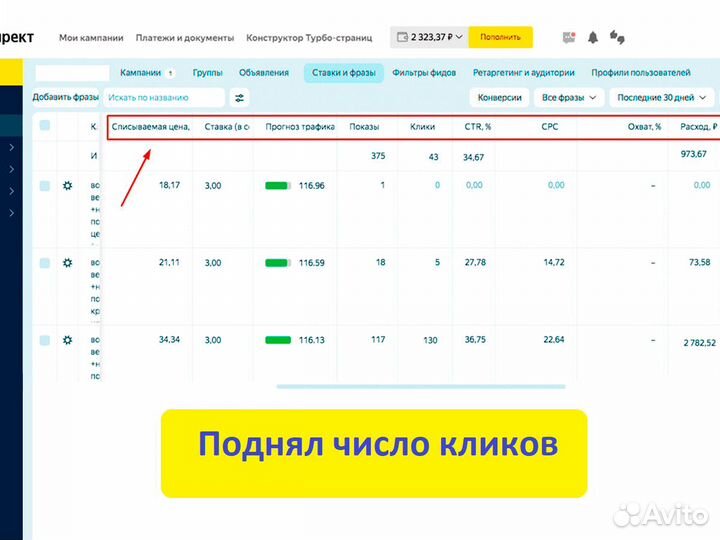
Task: Open 'Ретаргетинг и аудитории' tab
Action: 523,73
